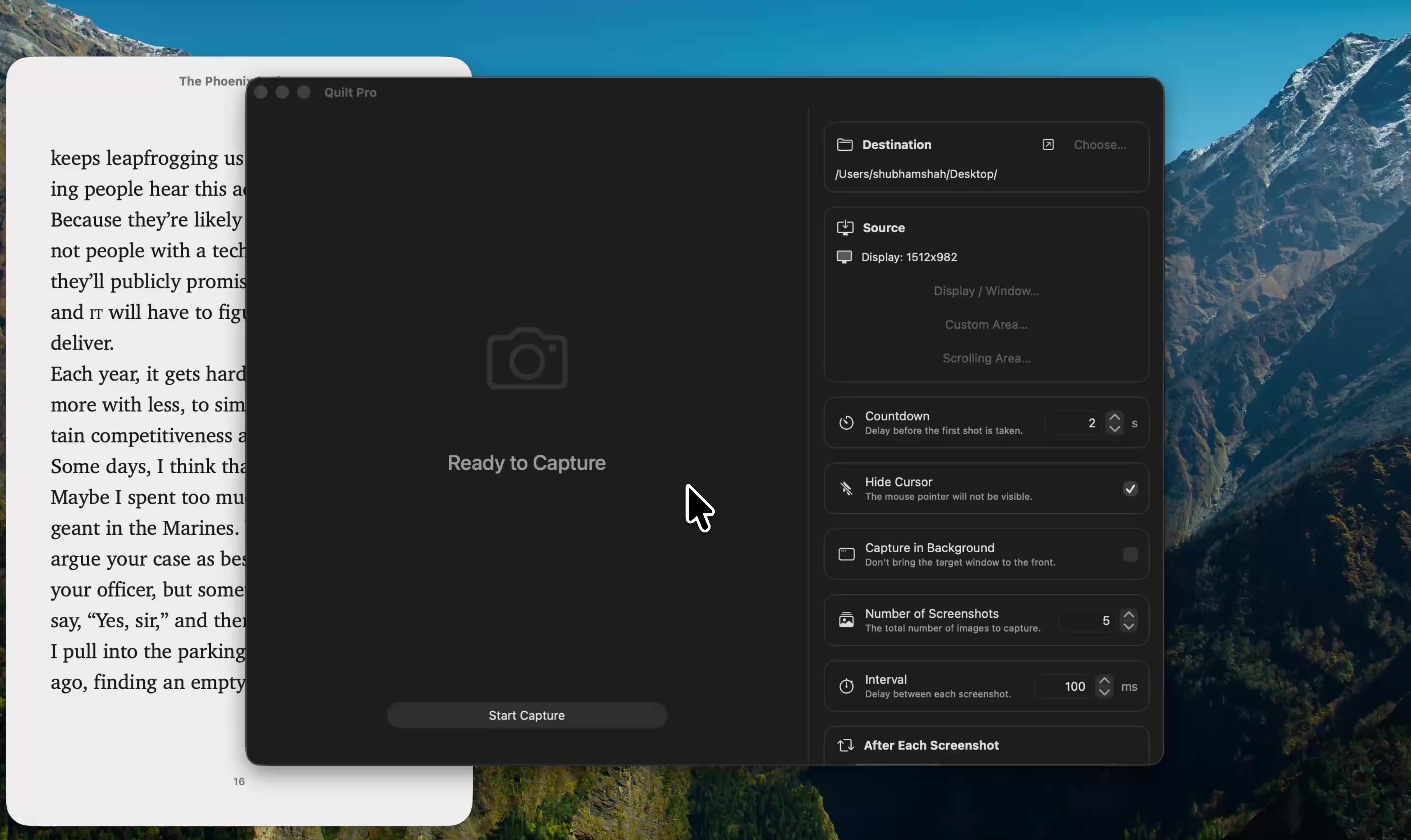The height and width of the screenshot is (840, 1411).
Task: Click the destination path /Users/shubhamshah/Desktop/
Action: pyautogui.click(x=916, y=174)
